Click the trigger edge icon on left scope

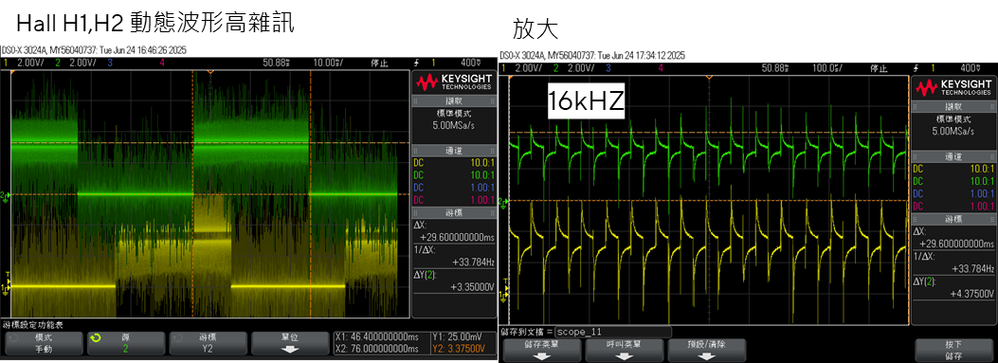point(417,62)
